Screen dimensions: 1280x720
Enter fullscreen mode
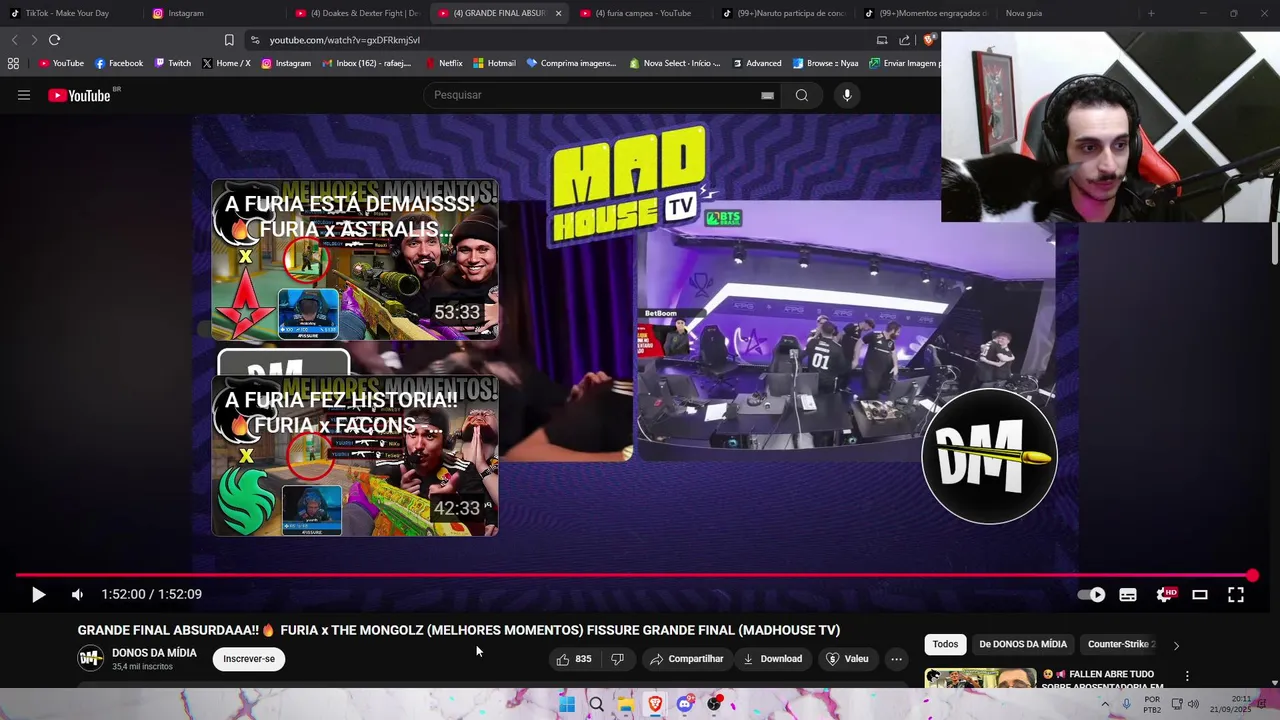pos(1236,594)
